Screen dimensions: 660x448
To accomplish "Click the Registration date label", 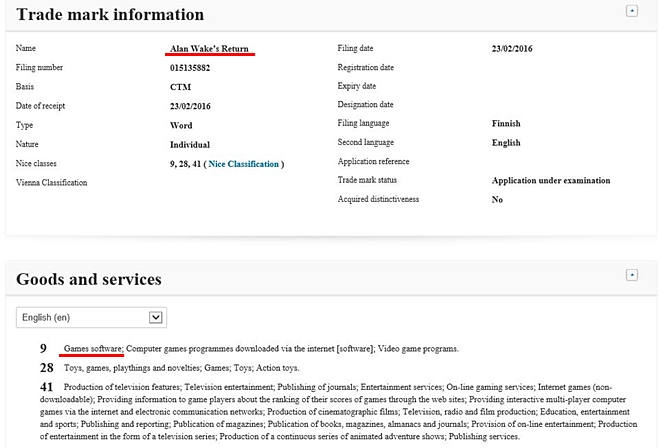I will (365, 67).
